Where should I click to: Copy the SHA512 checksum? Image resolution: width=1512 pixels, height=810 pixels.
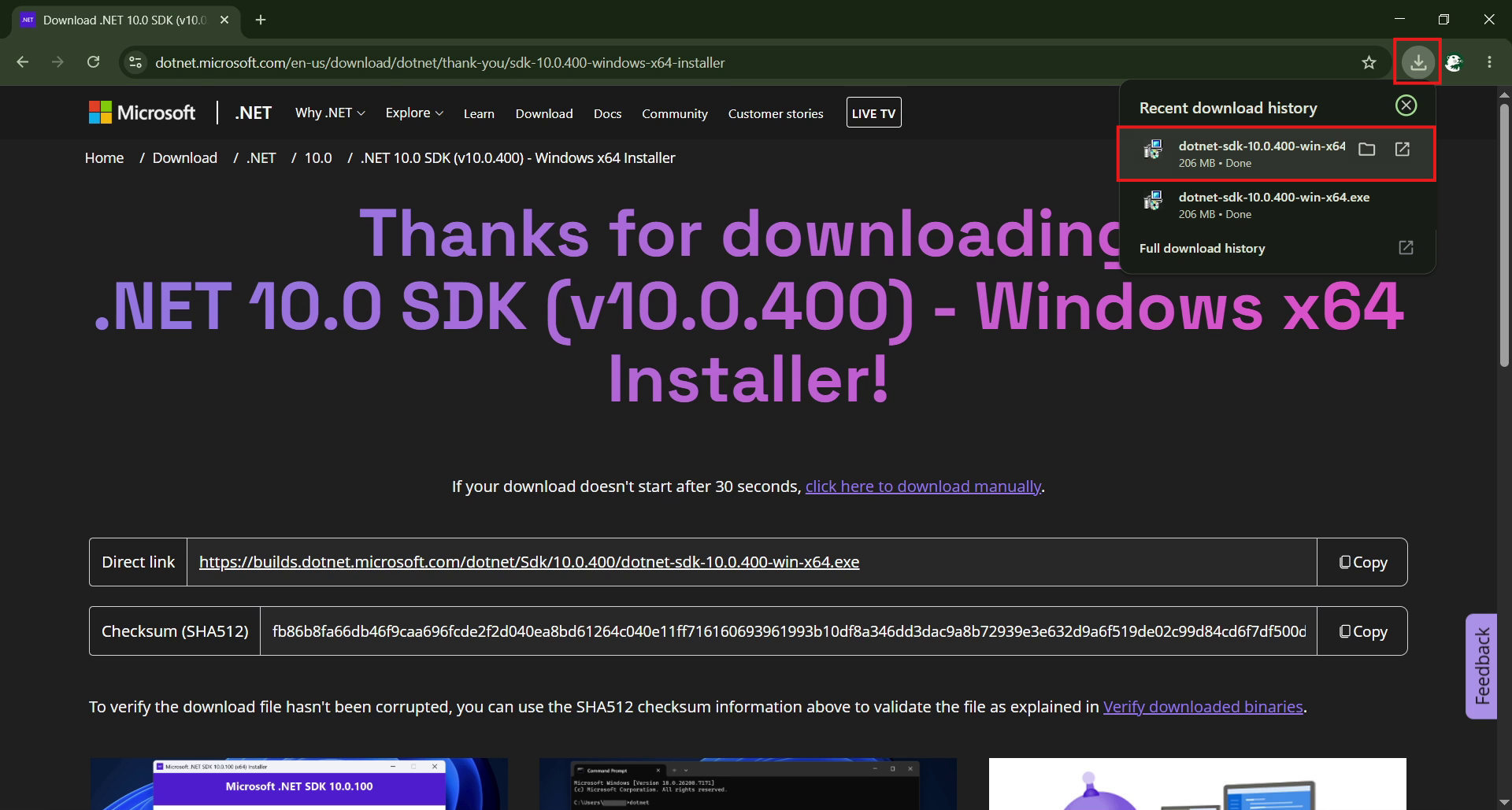[1362, 631]
